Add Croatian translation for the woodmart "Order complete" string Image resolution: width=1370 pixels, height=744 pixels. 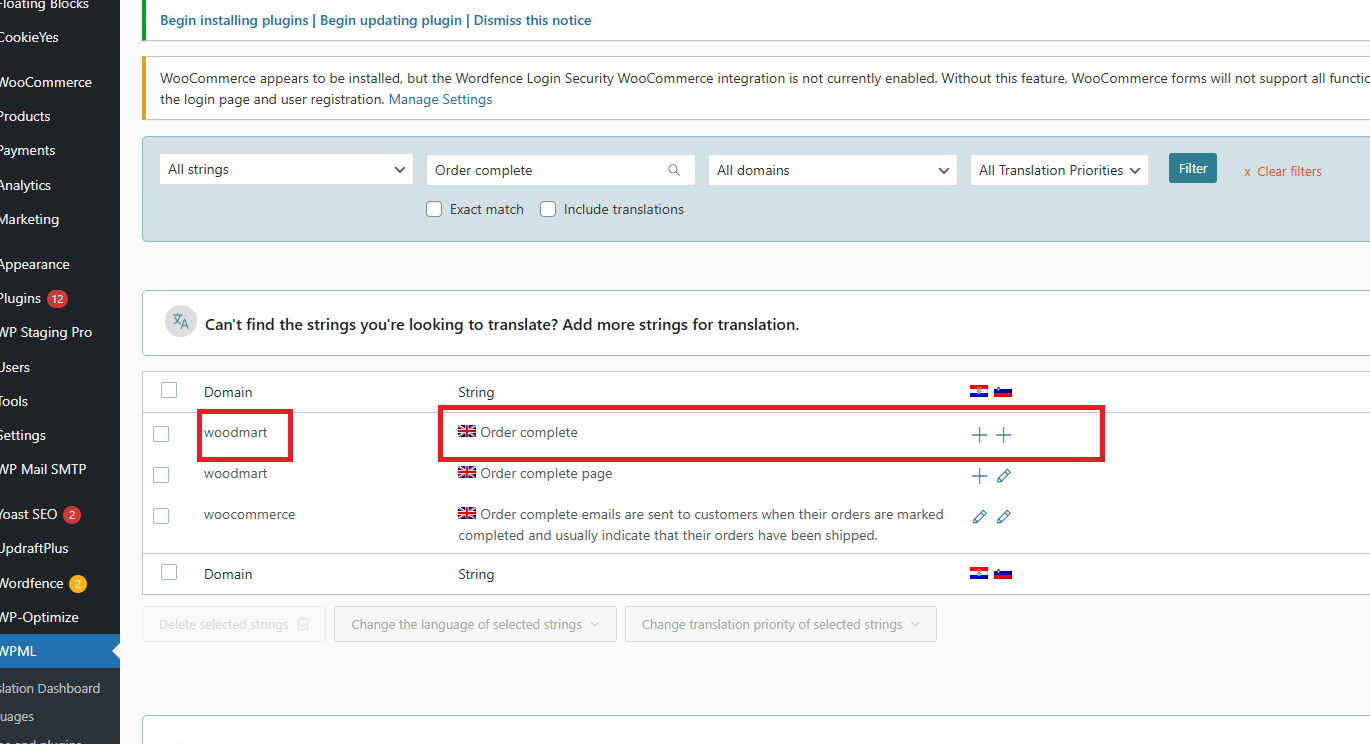[979, 435]
